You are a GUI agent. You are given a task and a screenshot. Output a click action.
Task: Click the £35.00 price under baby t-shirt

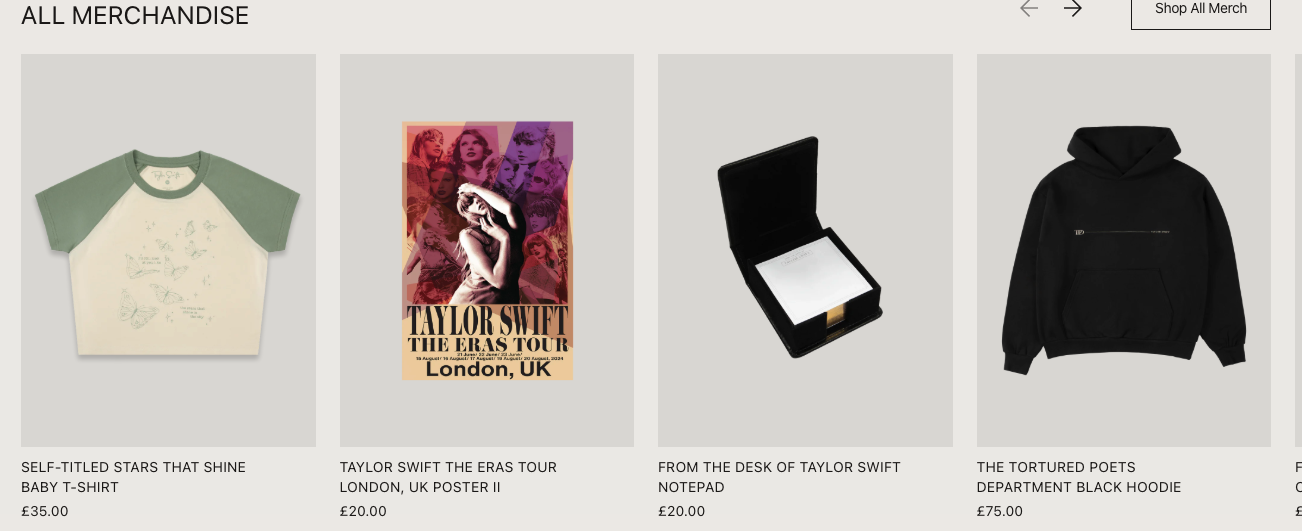coord(45,511)
